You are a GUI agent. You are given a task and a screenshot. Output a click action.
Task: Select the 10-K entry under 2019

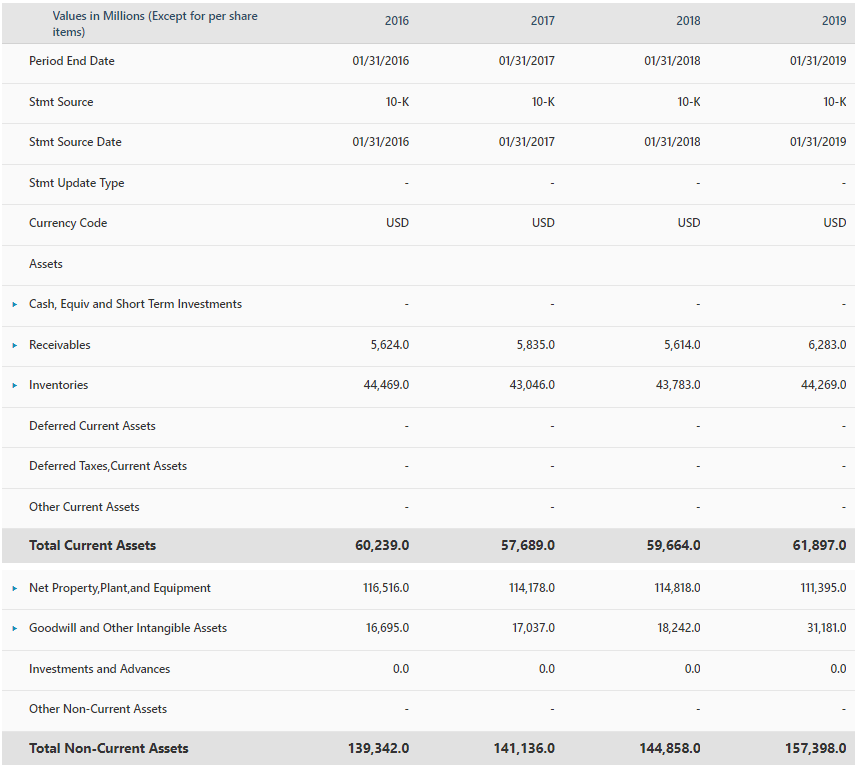click(833, 101)
